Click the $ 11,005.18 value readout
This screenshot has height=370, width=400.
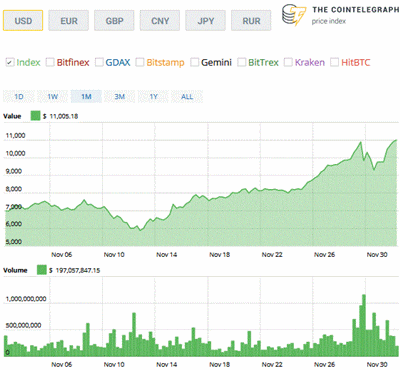tap(61, 116)
